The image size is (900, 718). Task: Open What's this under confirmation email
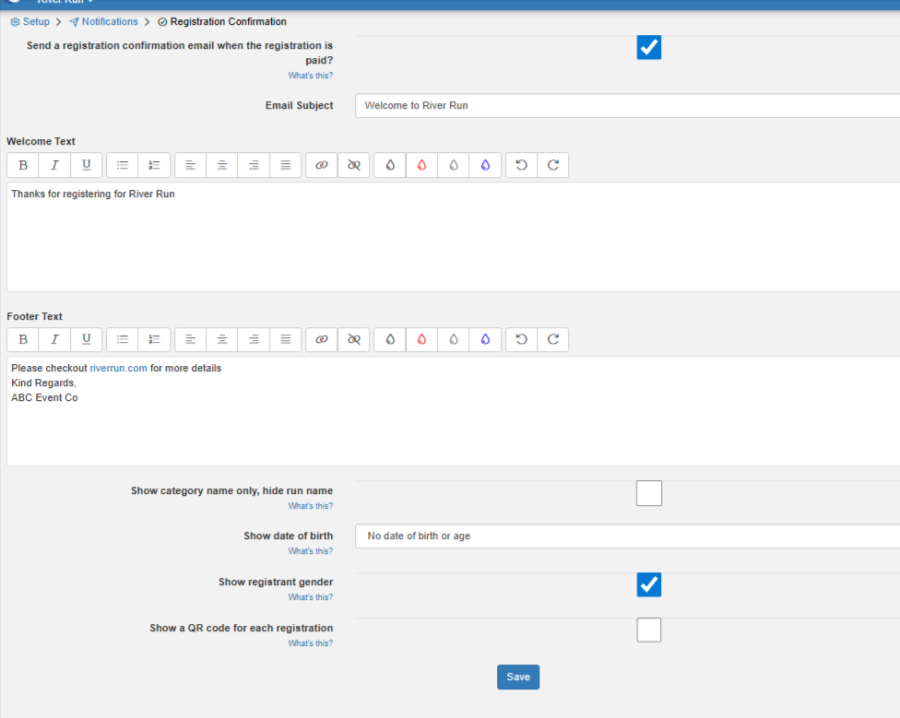coord(311,76)
